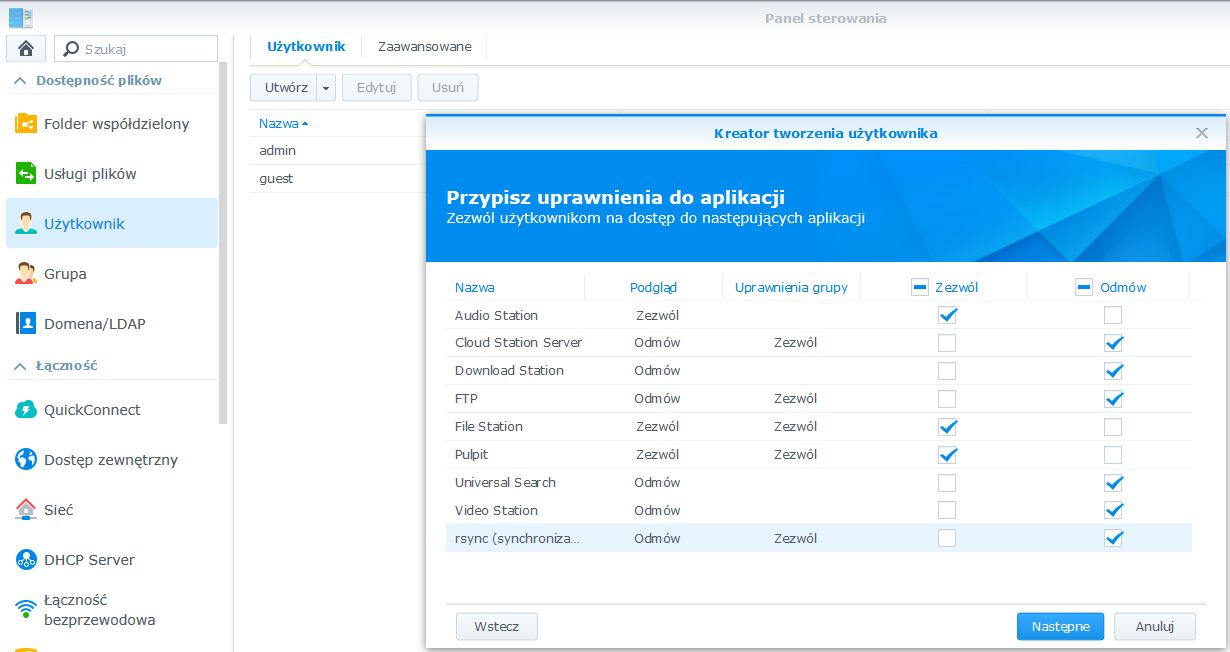Click the Użytkownik sidebar icon
Viewport: 1230px width, 652px height.
click(x=26, y=224)
